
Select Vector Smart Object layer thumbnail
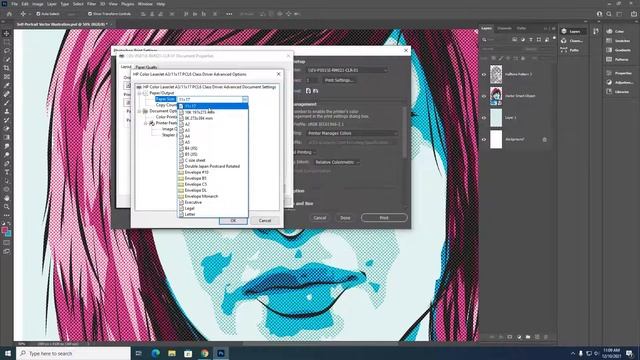click(496, 96)
